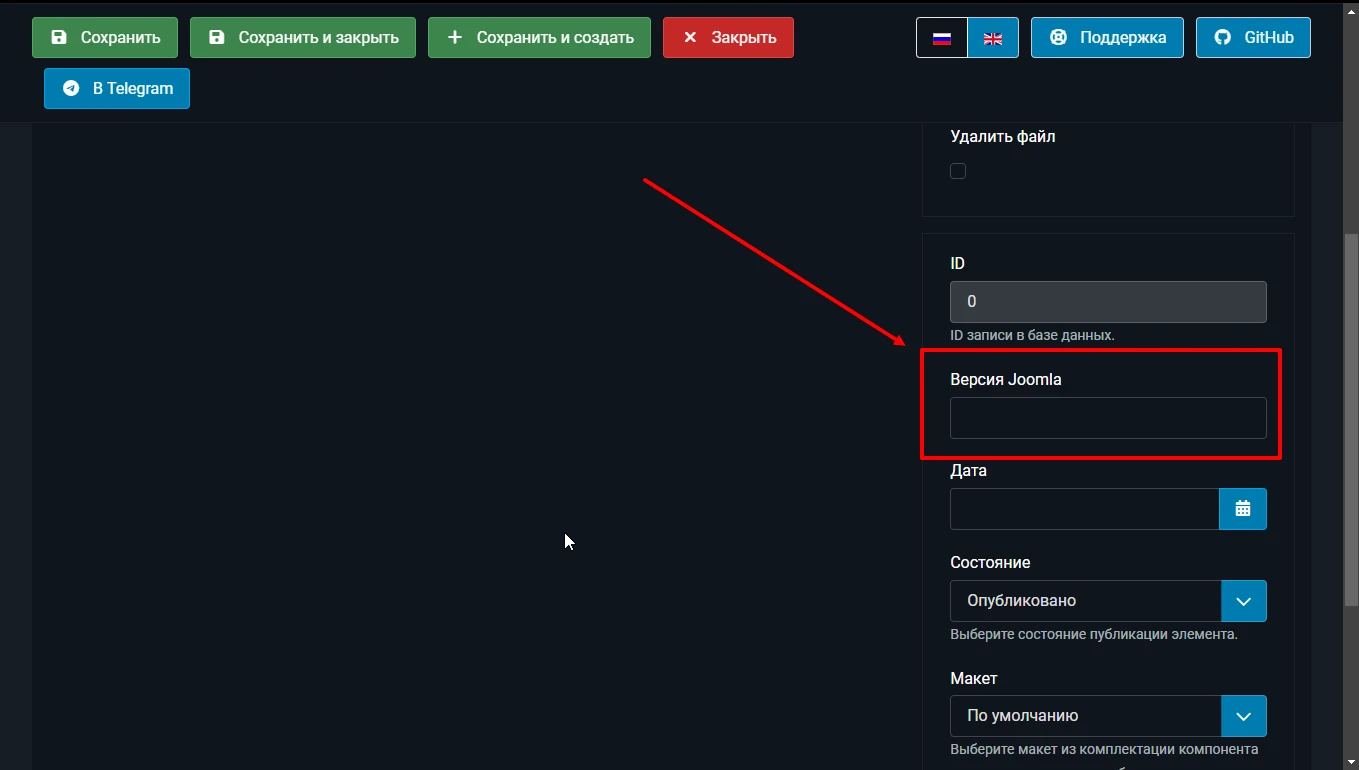This screenshot has height=770, width=1359.
Task: Click the plus icon on Сохранить и создать
Action: coord(455,38)
